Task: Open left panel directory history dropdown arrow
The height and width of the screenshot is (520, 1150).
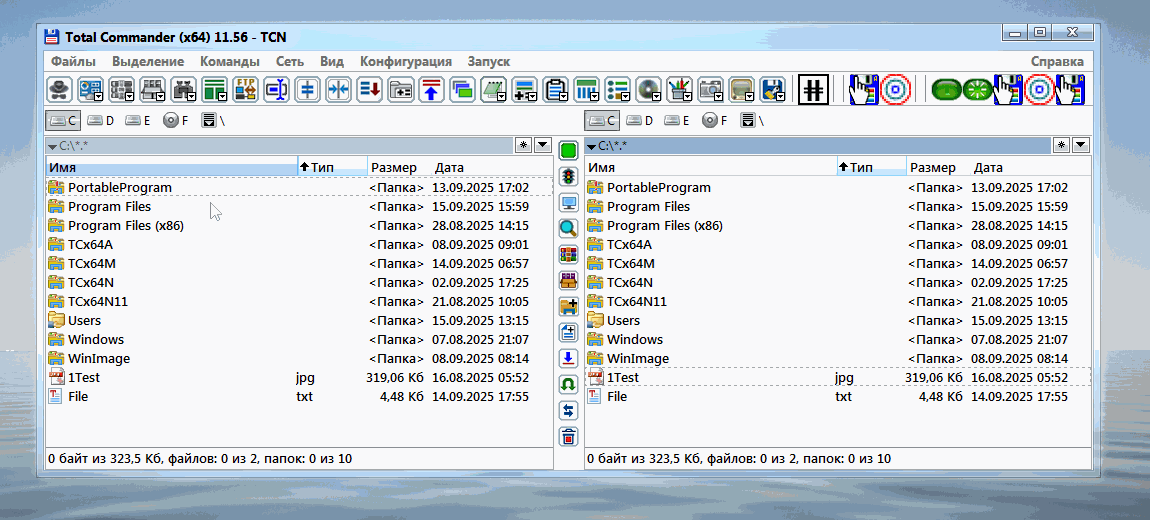Action: (543, 145)
